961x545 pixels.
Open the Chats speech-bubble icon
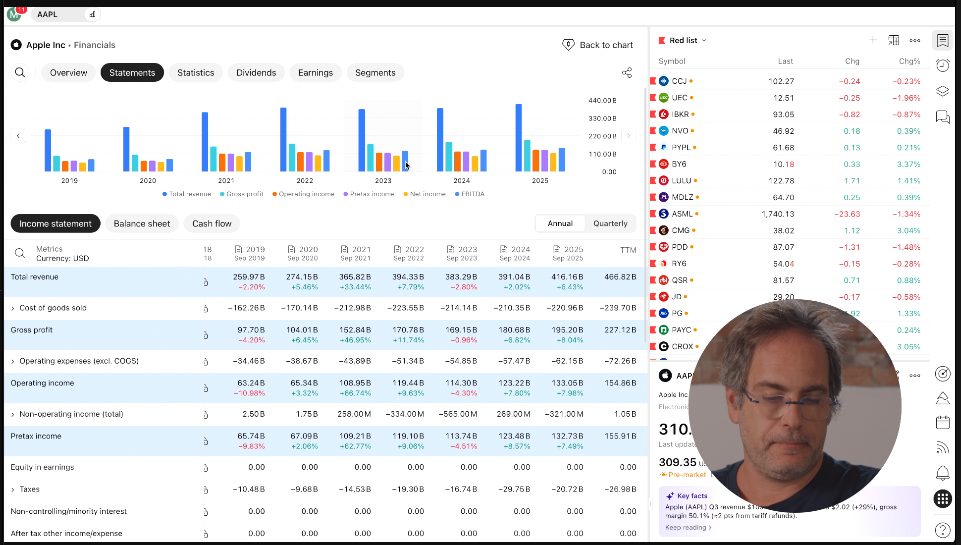pos(942,116)
